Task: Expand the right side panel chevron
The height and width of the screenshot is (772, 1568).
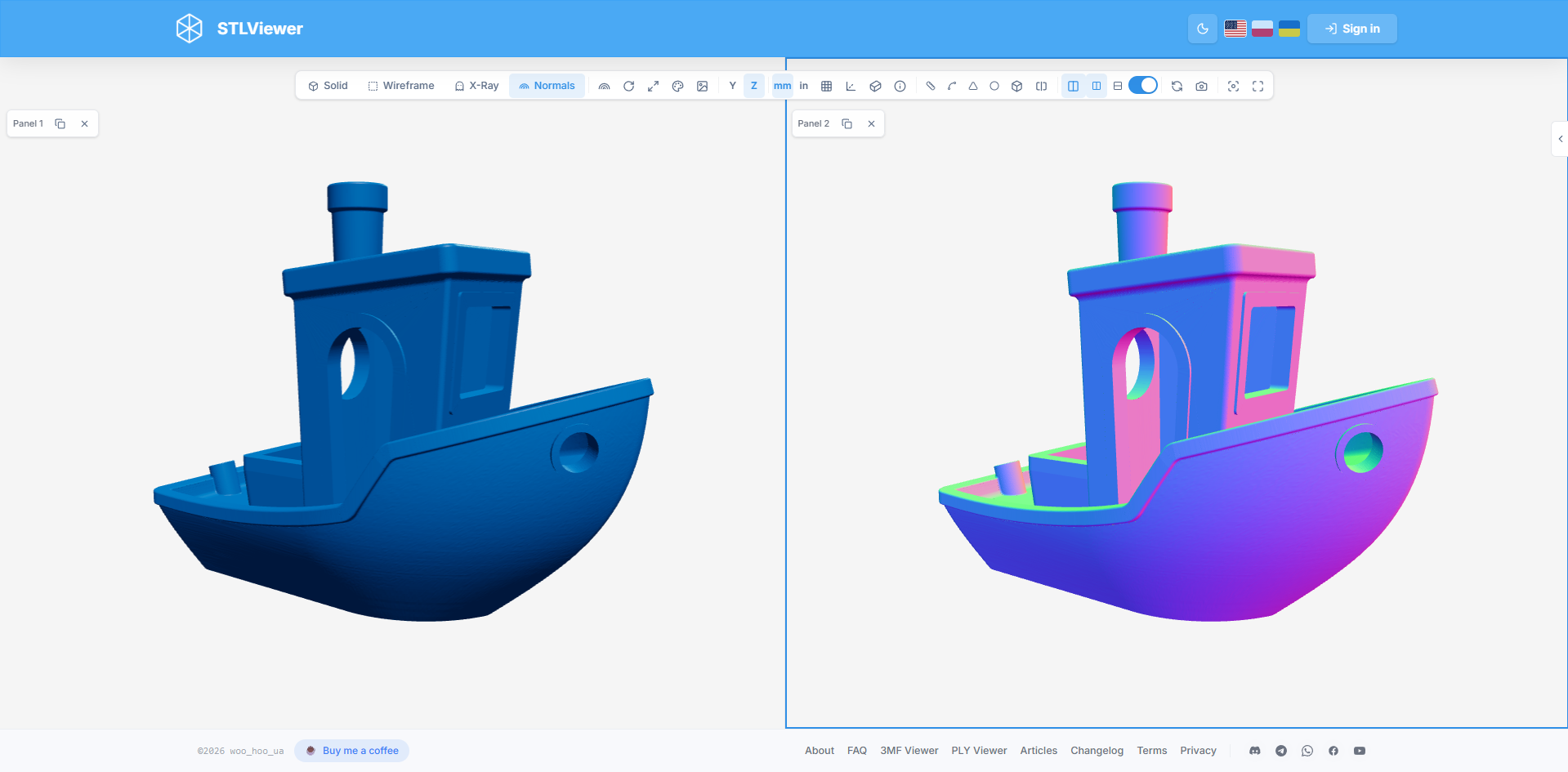Action: [1560, 139]
